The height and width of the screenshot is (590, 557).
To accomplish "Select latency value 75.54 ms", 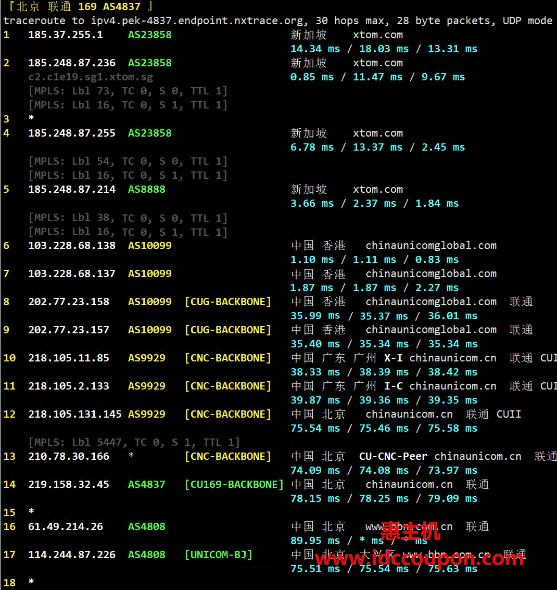I will pos(315,429).
